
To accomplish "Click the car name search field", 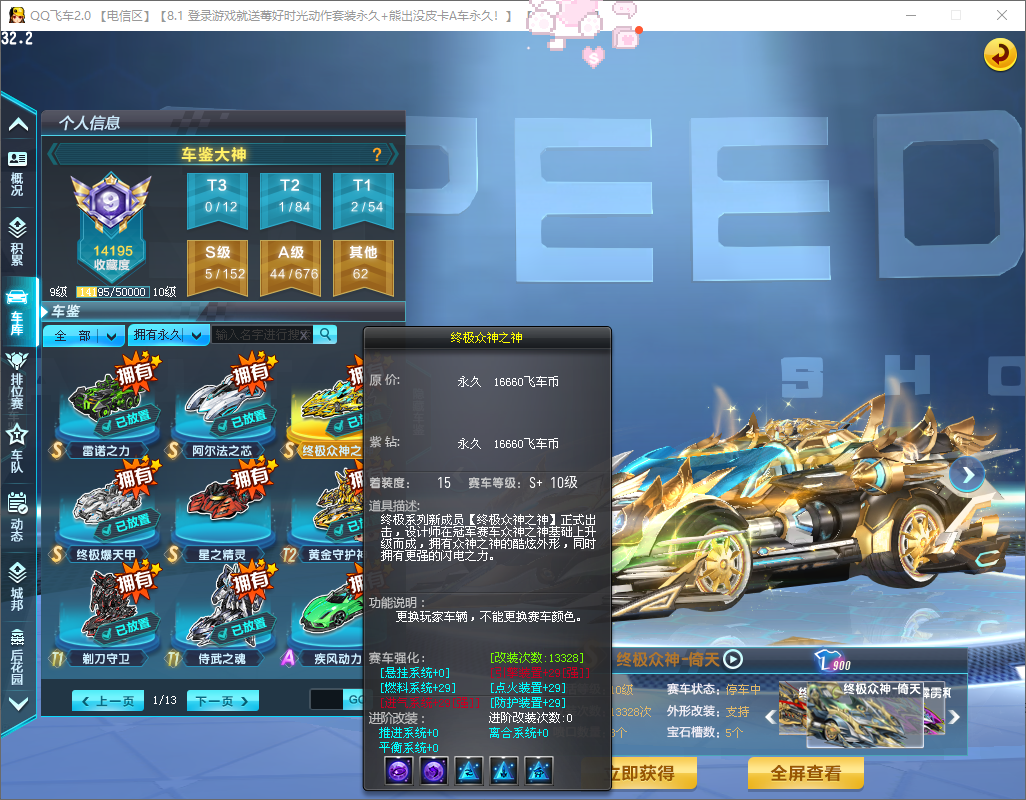I will [262, 335].
